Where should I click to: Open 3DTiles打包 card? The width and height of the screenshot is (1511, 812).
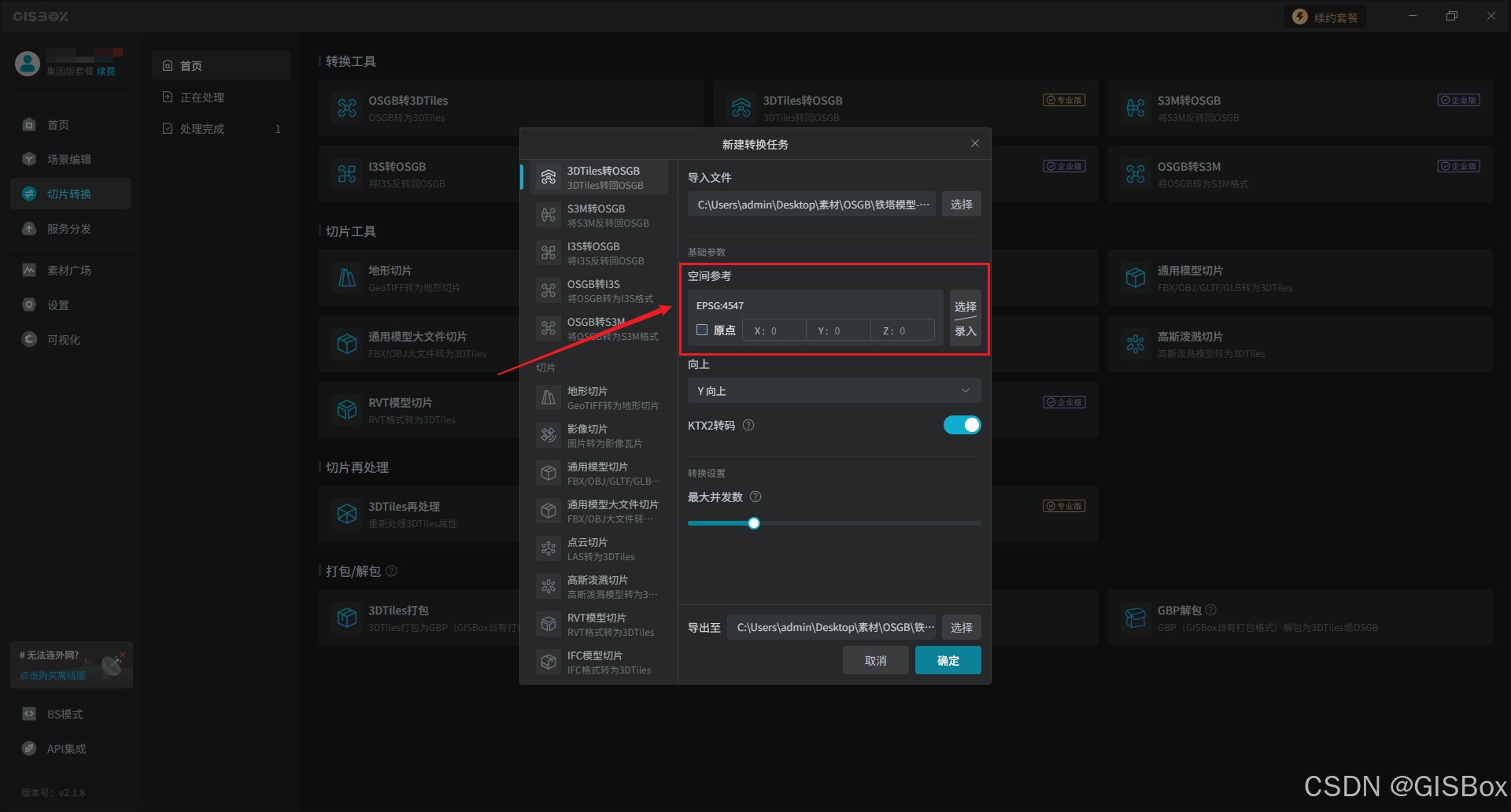(419, 618)
